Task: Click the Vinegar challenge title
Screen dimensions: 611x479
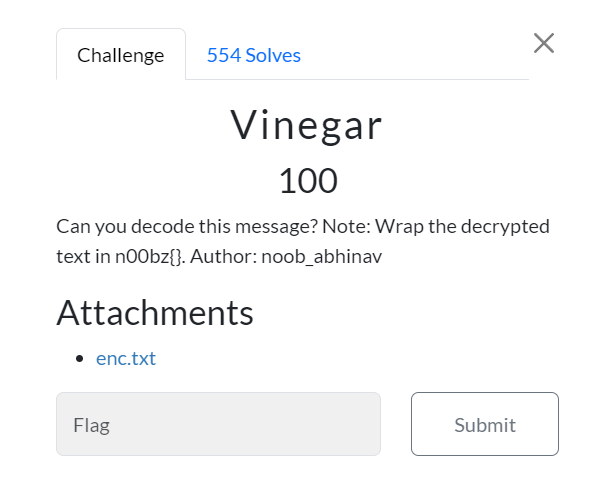Action: coord(307,125)
